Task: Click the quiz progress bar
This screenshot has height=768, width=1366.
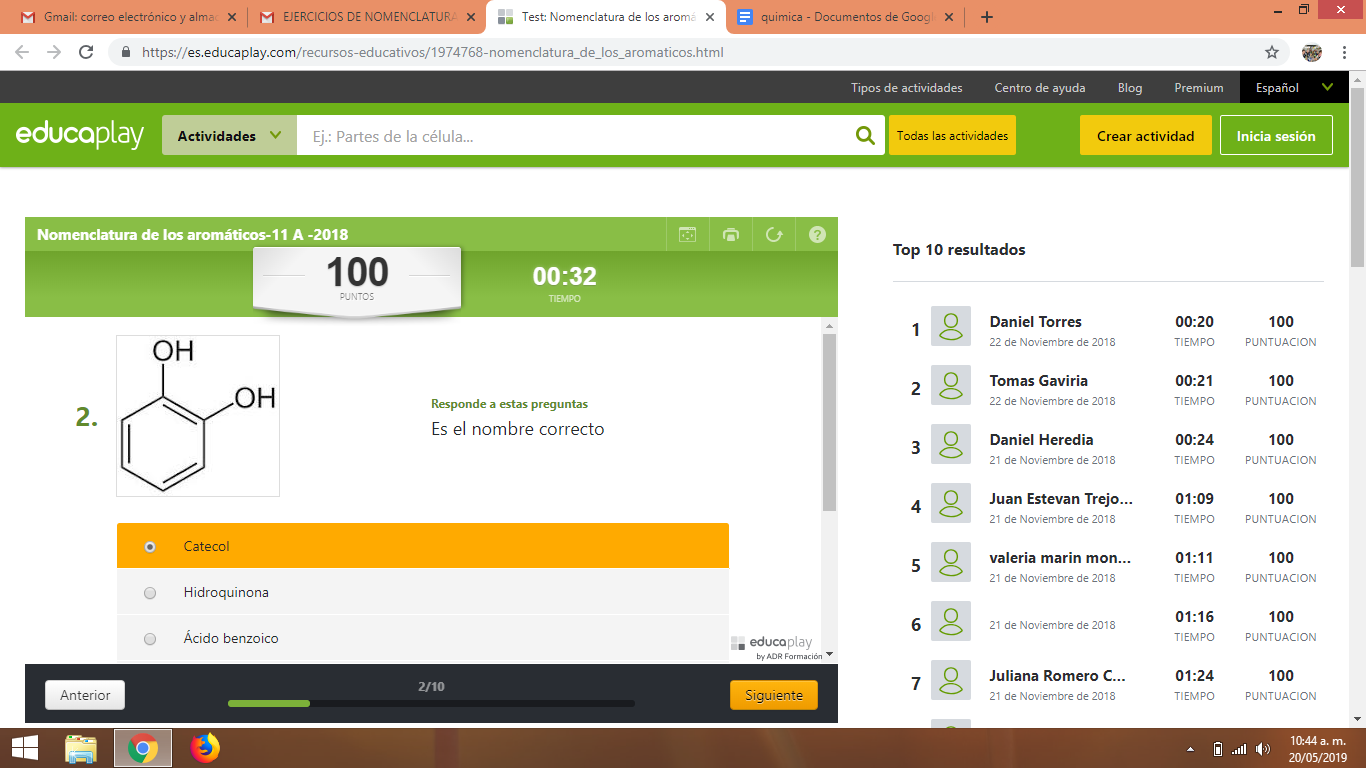Action: pyautogui.click(x=431, y=703)
